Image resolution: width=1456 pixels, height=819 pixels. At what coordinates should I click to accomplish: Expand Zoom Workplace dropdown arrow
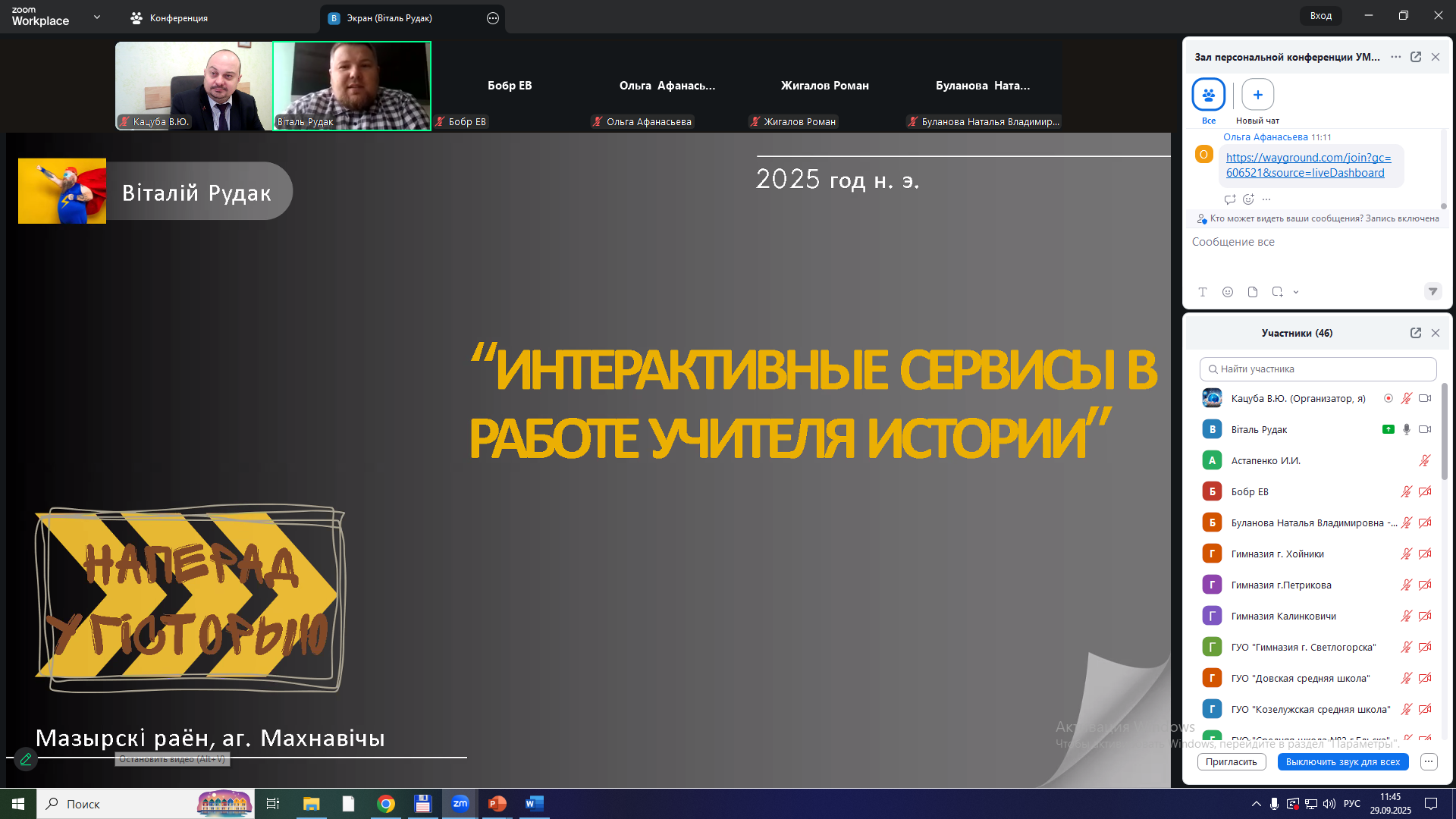(x=97, y=17)
